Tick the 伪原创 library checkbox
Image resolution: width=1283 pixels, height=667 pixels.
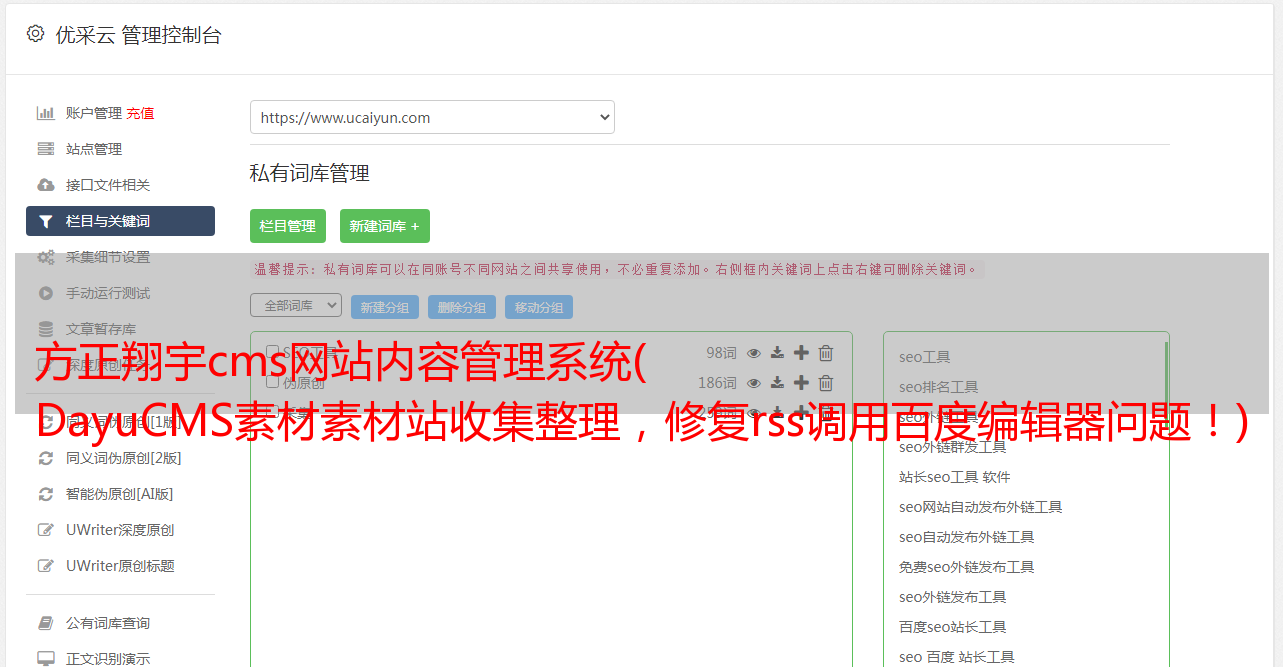click(x=272, y=382)
